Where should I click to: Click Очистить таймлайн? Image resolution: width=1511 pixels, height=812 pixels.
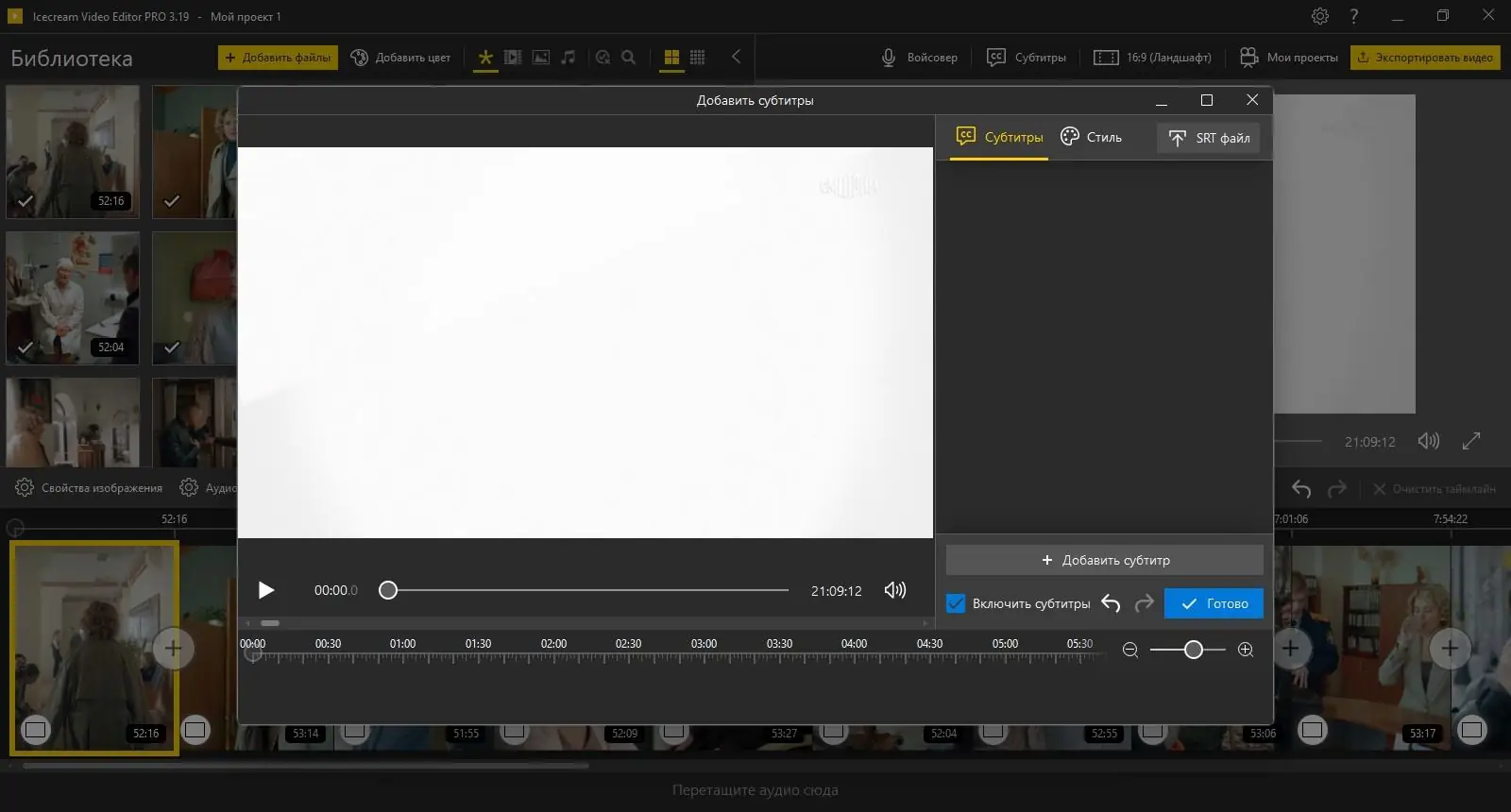pyautogui.click(x=1434, y=489)
